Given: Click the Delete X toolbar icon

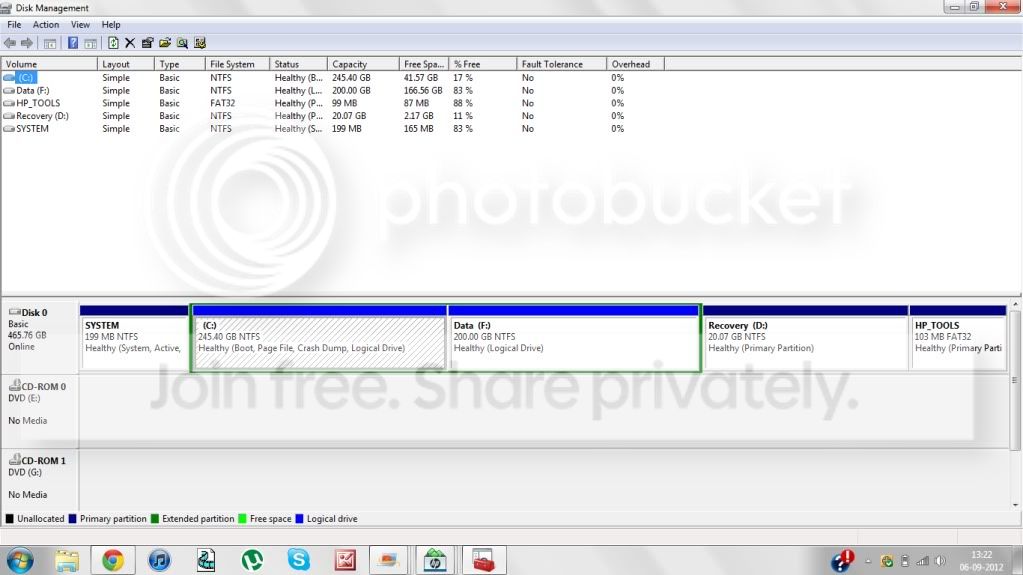Looking at the screenshot, I should click(130, 43).
